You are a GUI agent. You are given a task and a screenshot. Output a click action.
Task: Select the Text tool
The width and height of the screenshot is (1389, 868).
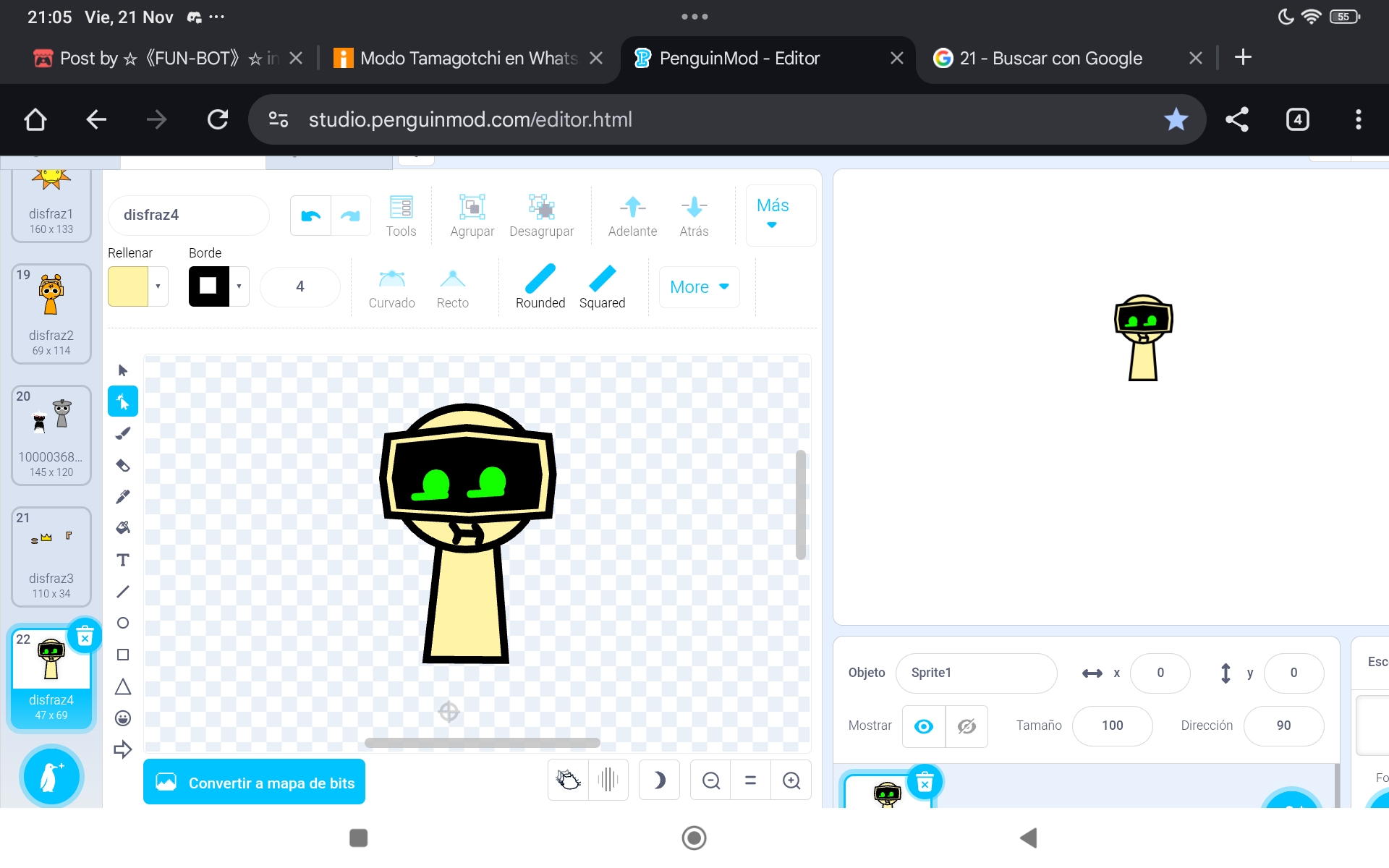tap(123, 560)
